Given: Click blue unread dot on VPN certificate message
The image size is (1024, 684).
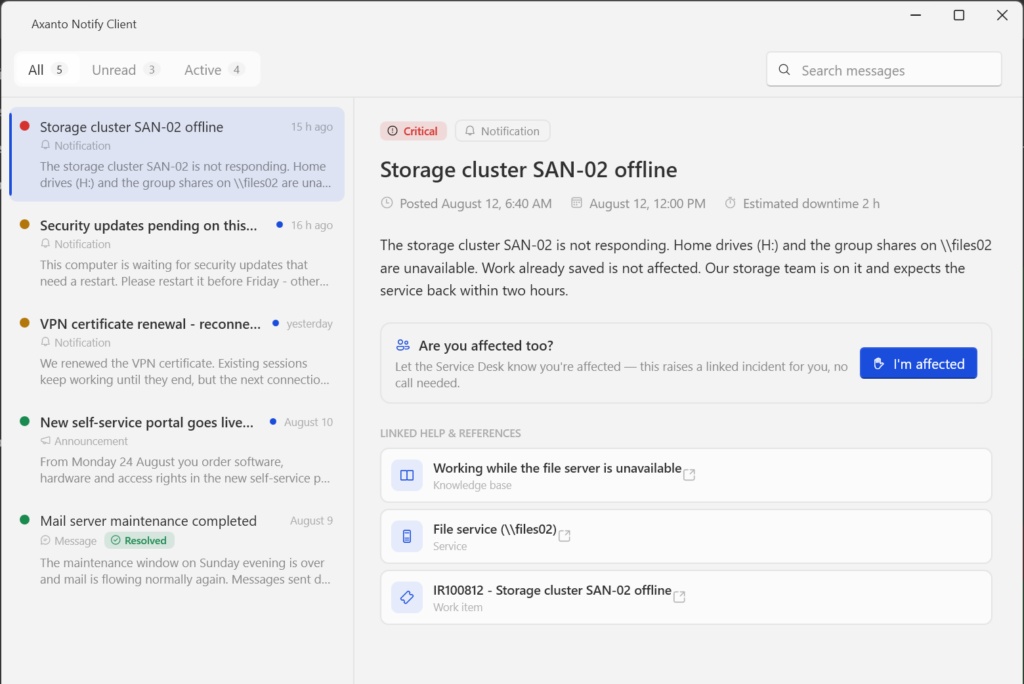Looking at the screenshot, I should (x=276, y=323).
